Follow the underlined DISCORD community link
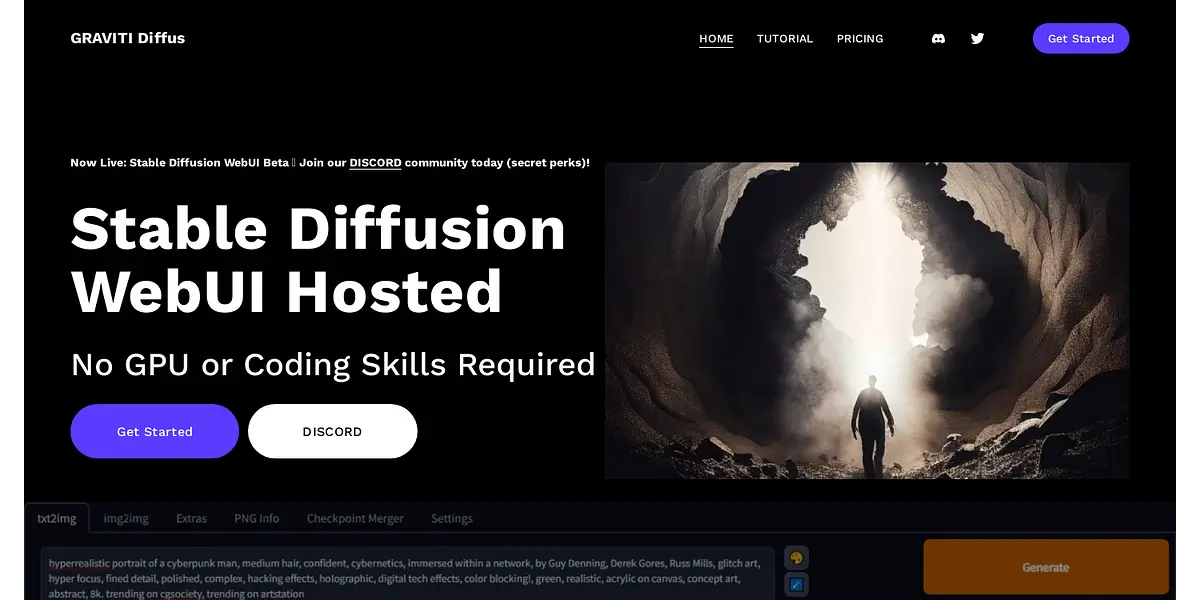Image resolution: width=1200 pixels, height=600 pixels. (375, 162)
